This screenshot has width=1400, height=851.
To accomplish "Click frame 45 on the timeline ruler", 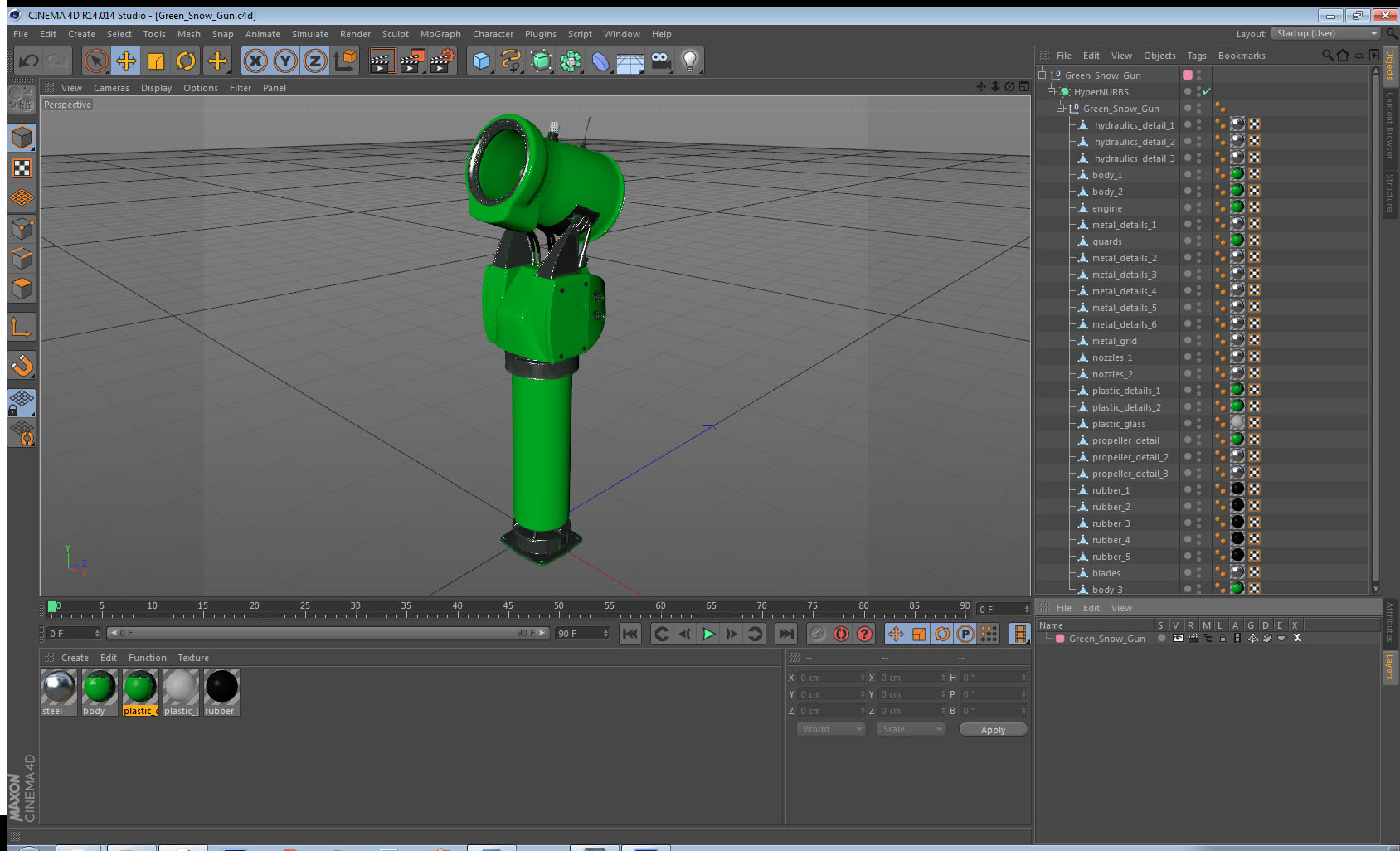I will [x=508, y=608].
